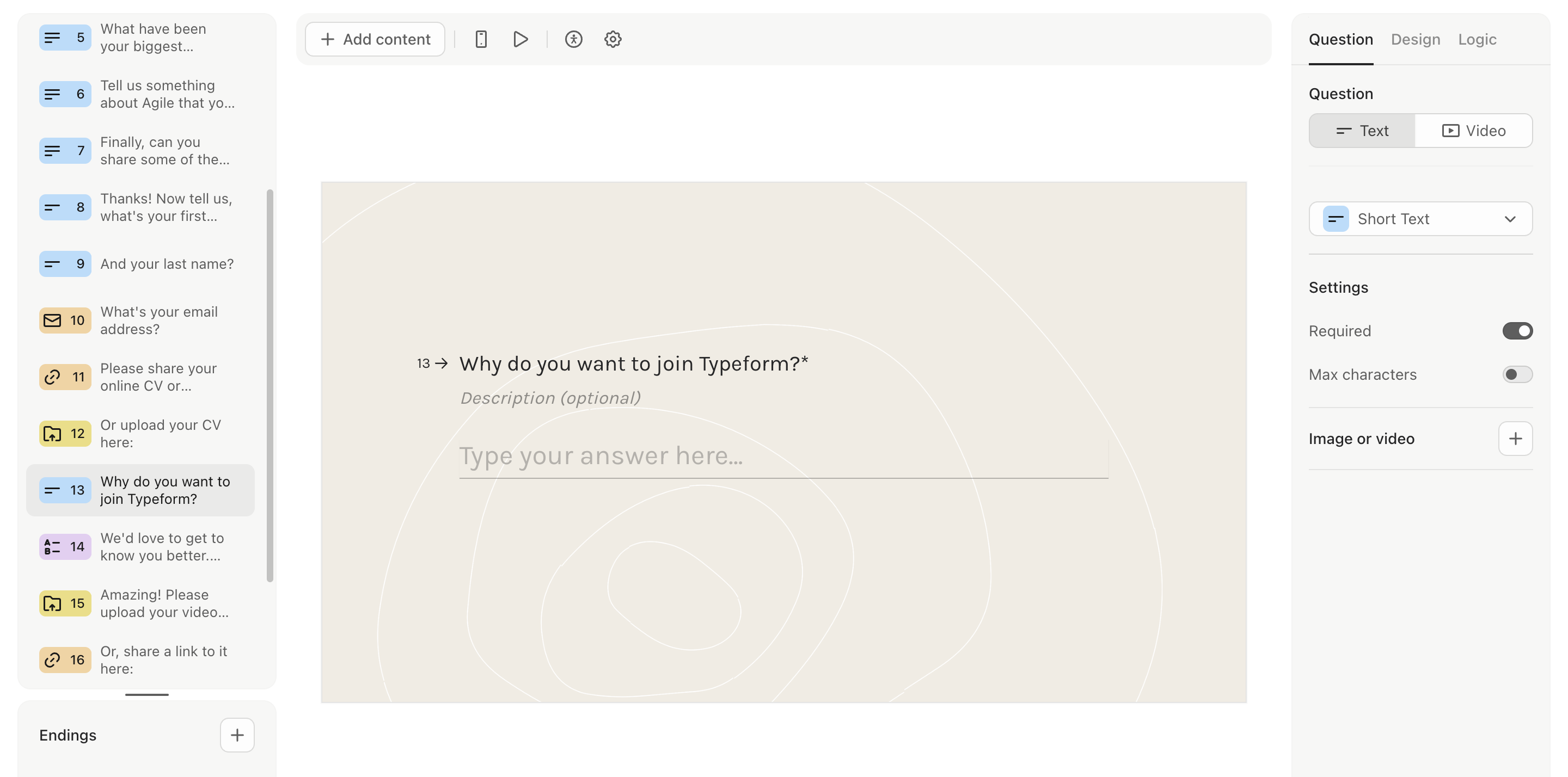Screen dimensions: 1568x777
Task: Open 'Please share your online CV' question
Action: tap(158, 377)
